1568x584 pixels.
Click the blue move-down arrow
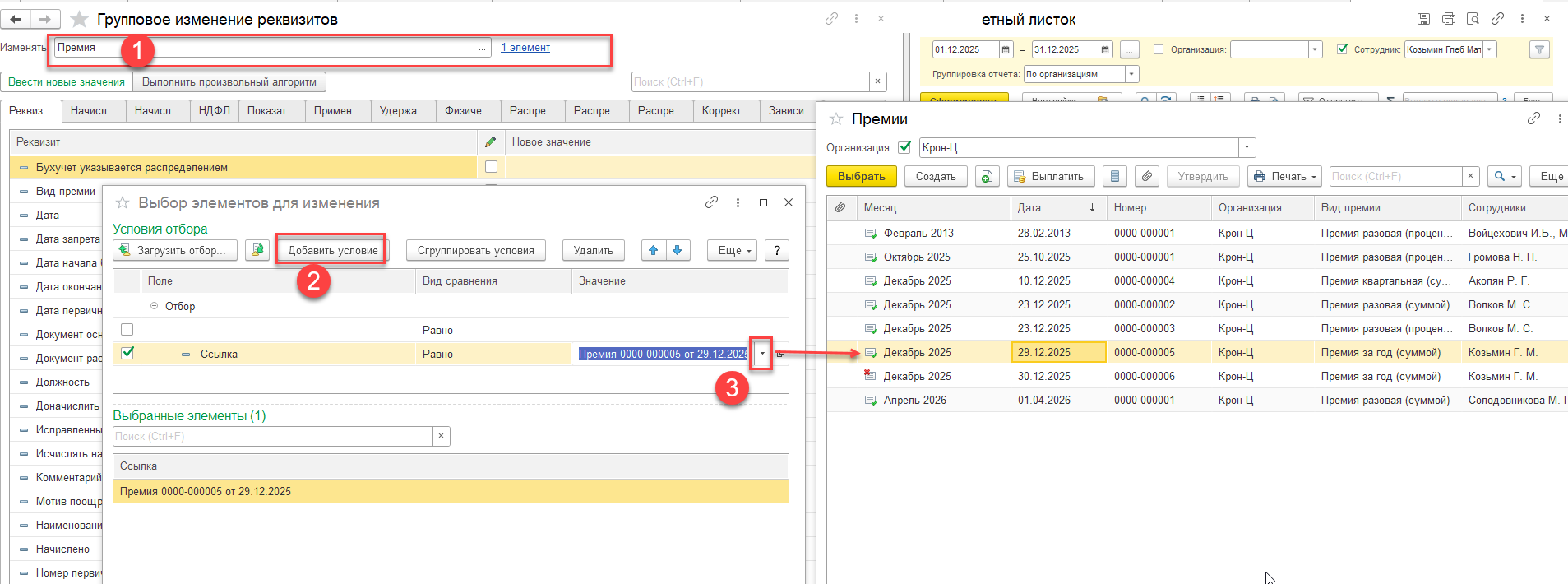pos(677,250)
